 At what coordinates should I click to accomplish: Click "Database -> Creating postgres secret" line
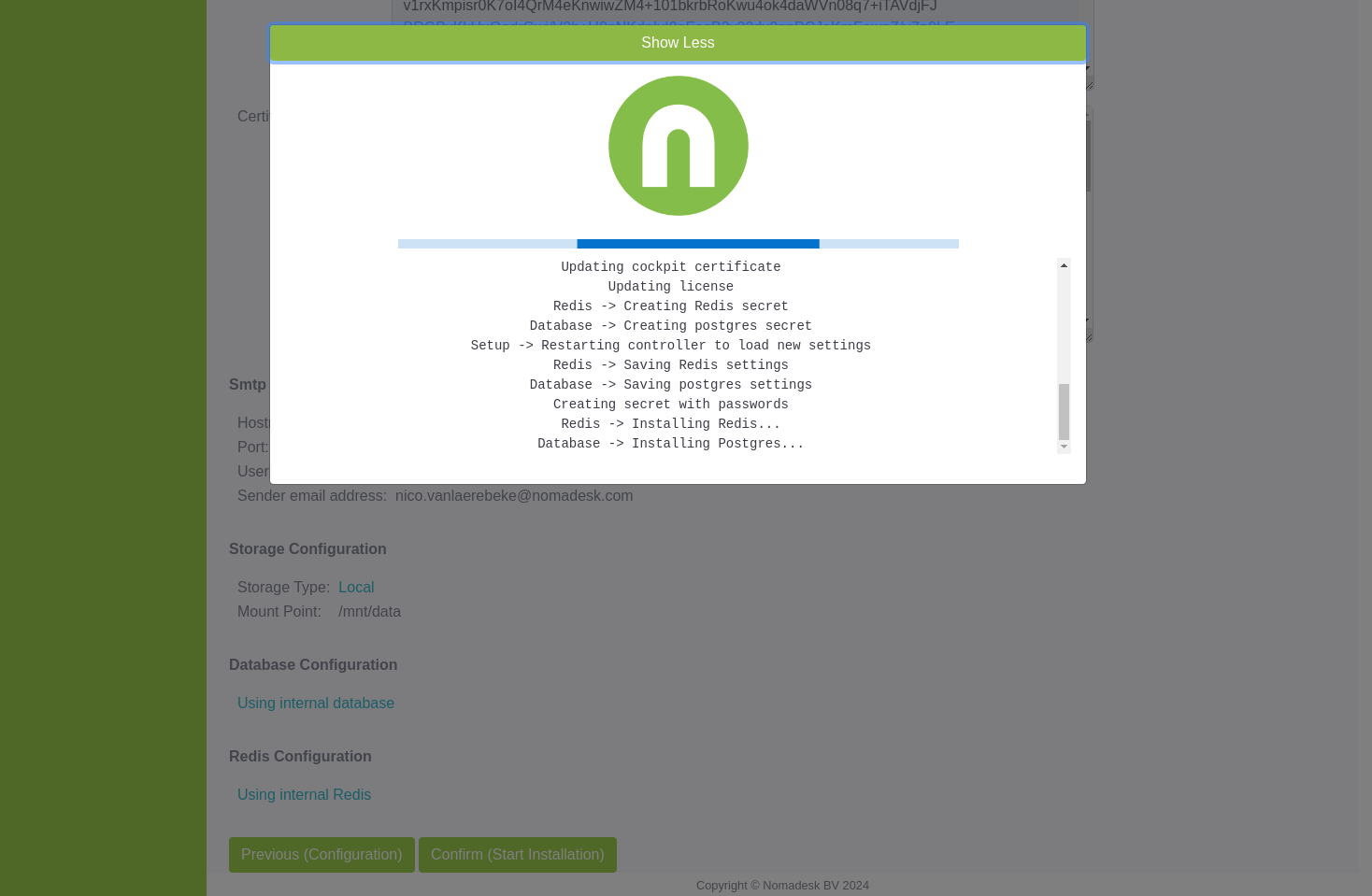pos(671,326)
